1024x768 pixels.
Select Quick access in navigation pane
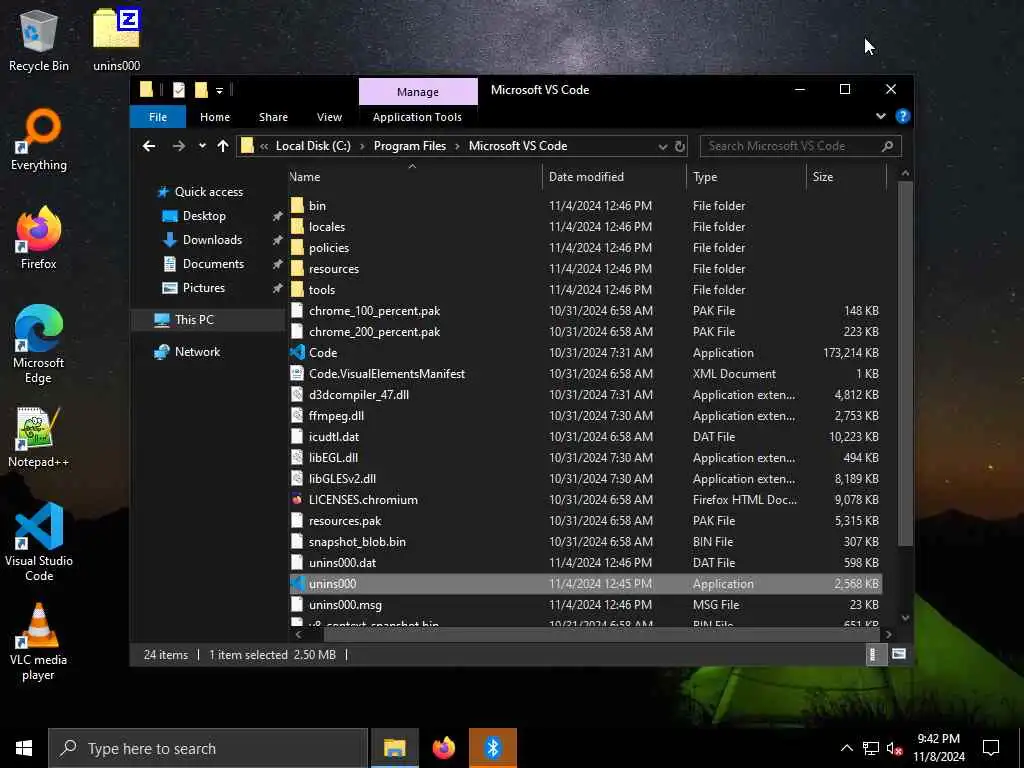click(208, 192)
